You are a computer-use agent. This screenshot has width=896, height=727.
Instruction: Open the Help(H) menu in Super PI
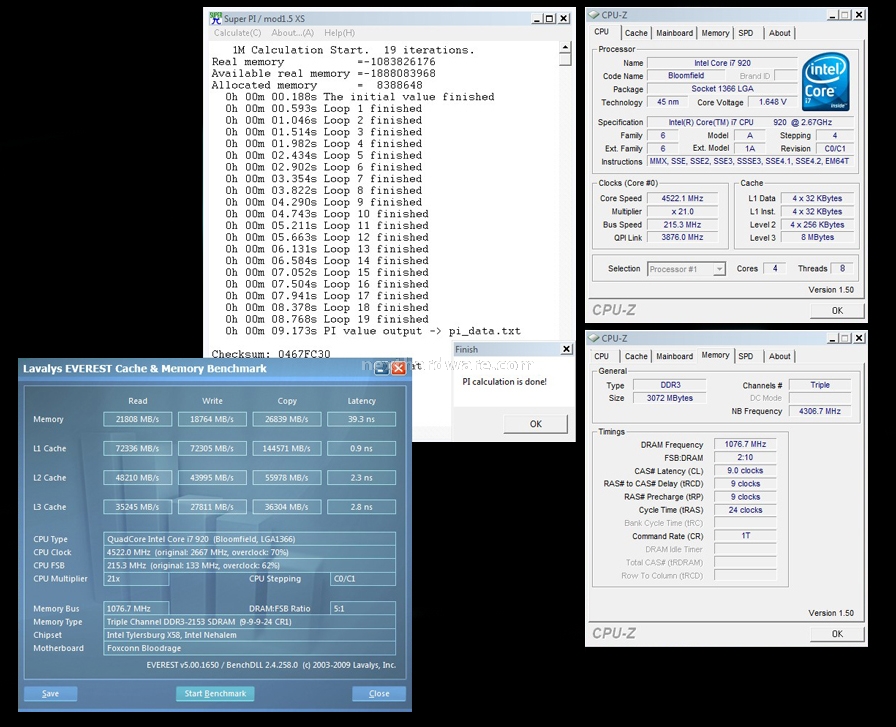[x=339, y=33]
